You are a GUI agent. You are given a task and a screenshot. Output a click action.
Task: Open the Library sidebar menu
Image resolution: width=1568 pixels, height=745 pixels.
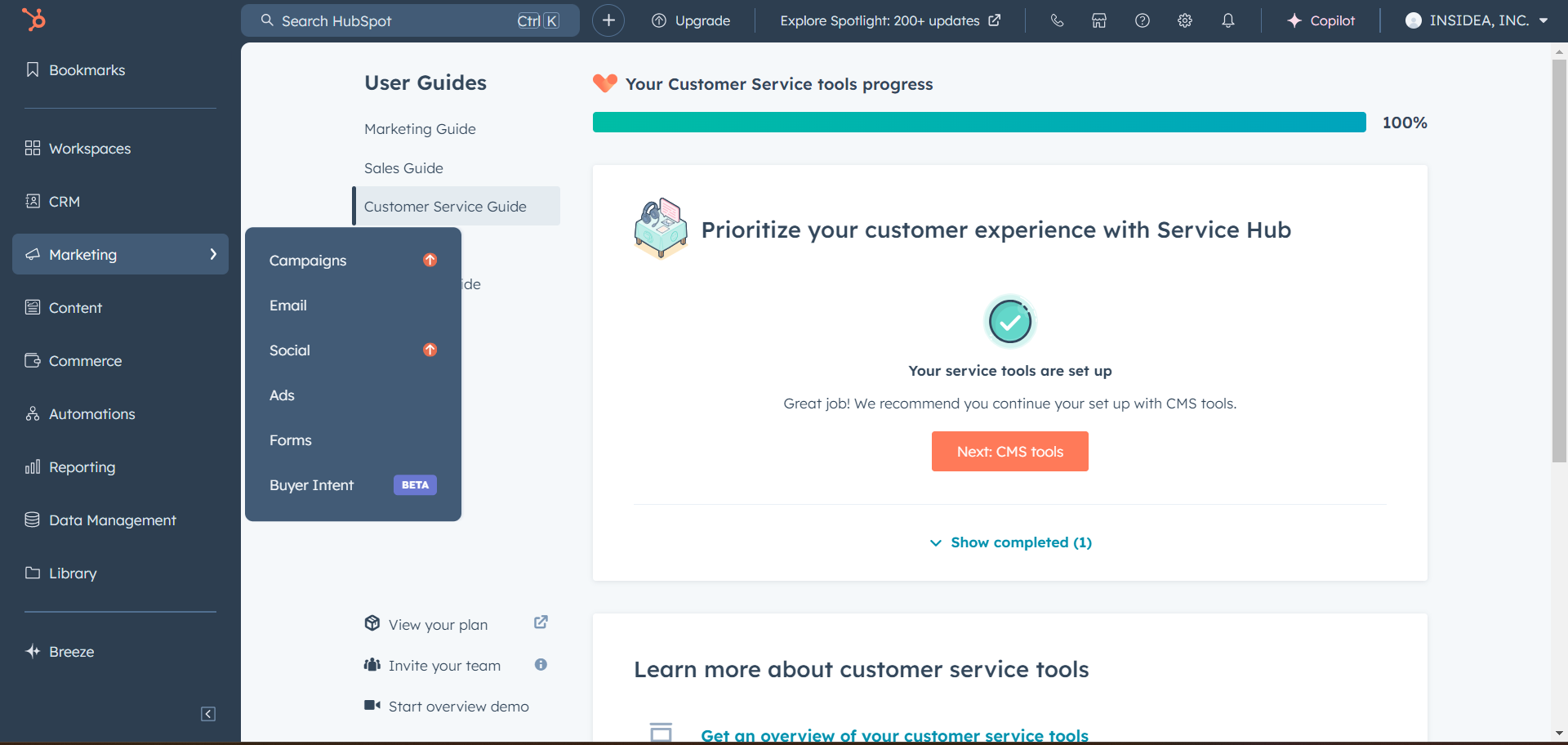pyautogui.click(x=61, y=573)
